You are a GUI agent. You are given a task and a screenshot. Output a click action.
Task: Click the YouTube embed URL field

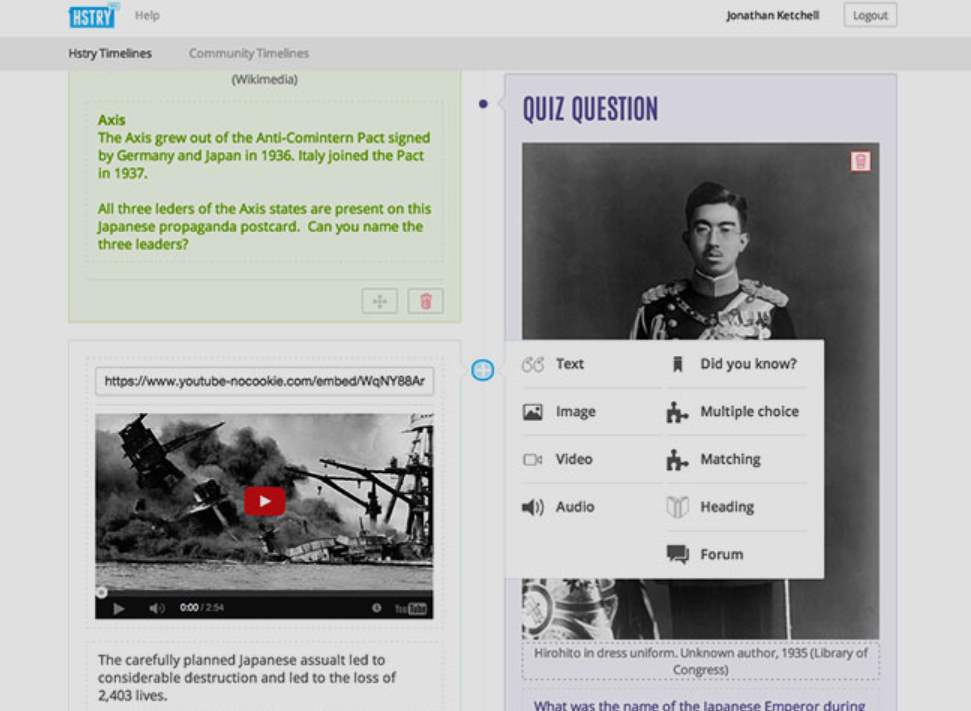(x=264, y=381)
